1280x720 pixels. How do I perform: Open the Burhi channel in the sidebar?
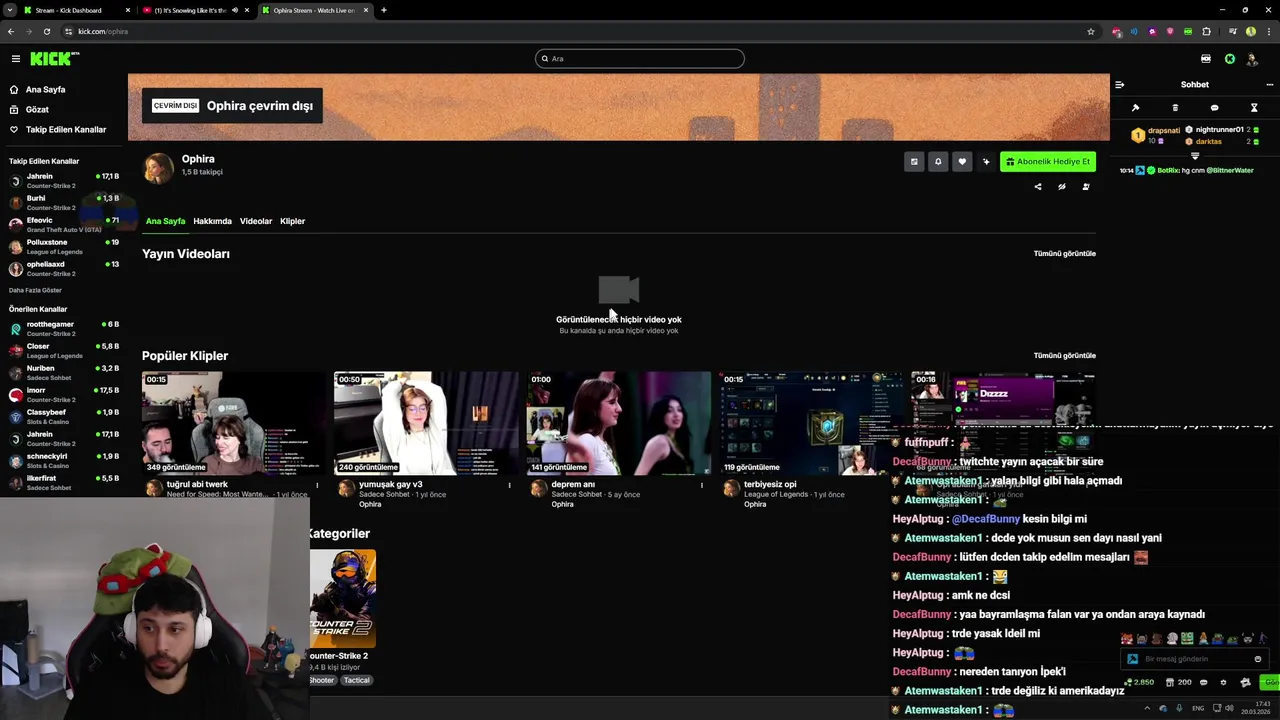(64, 203)
